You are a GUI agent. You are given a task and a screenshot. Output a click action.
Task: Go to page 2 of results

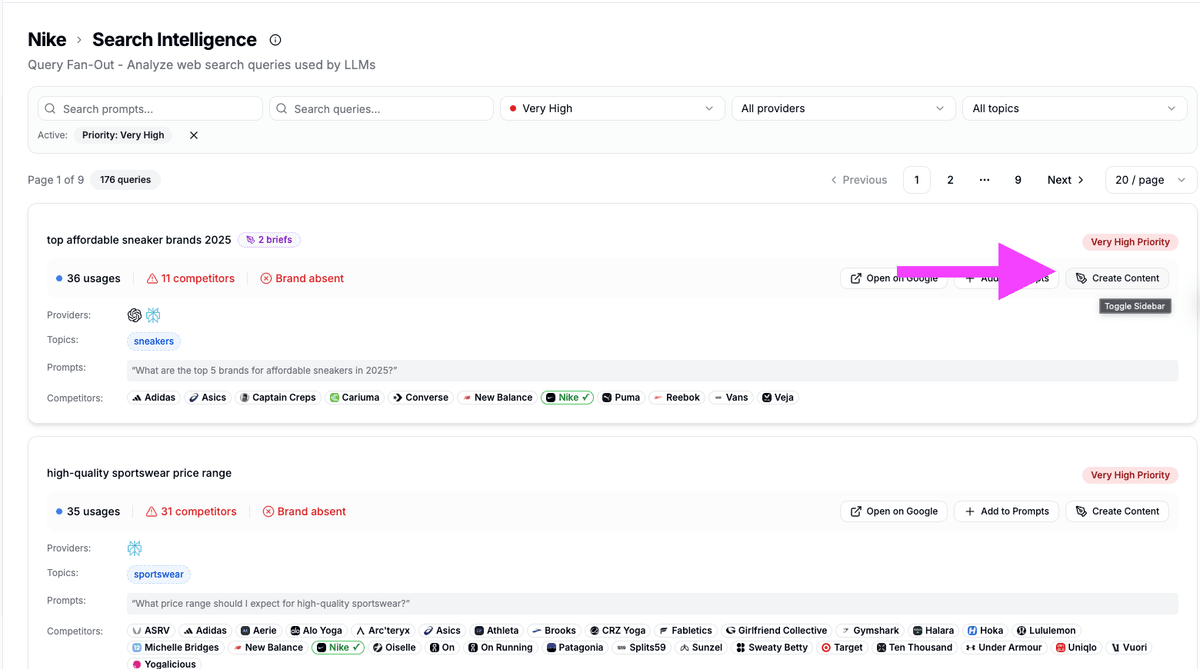[950, 180]
